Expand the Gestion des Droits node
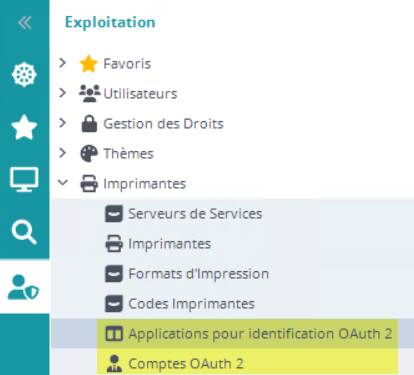Screen dimensions: 414x375 [x=62, y=123]
